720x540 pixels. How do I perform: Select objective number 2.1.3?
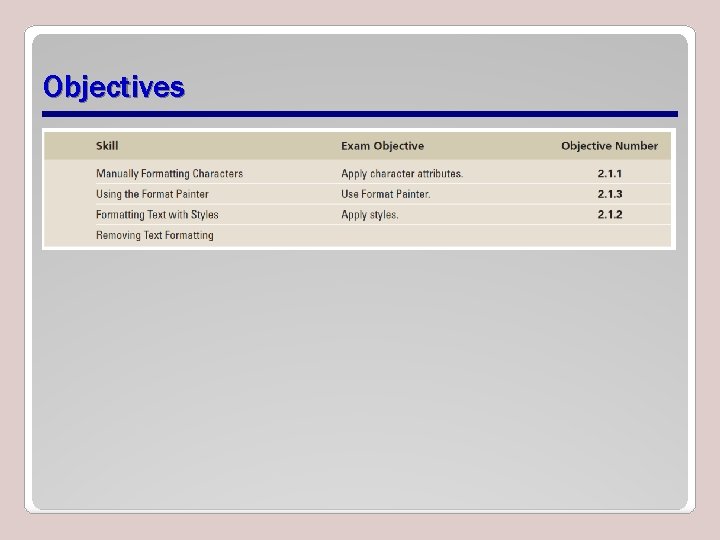pyautogui.click(x=610, y=194)
